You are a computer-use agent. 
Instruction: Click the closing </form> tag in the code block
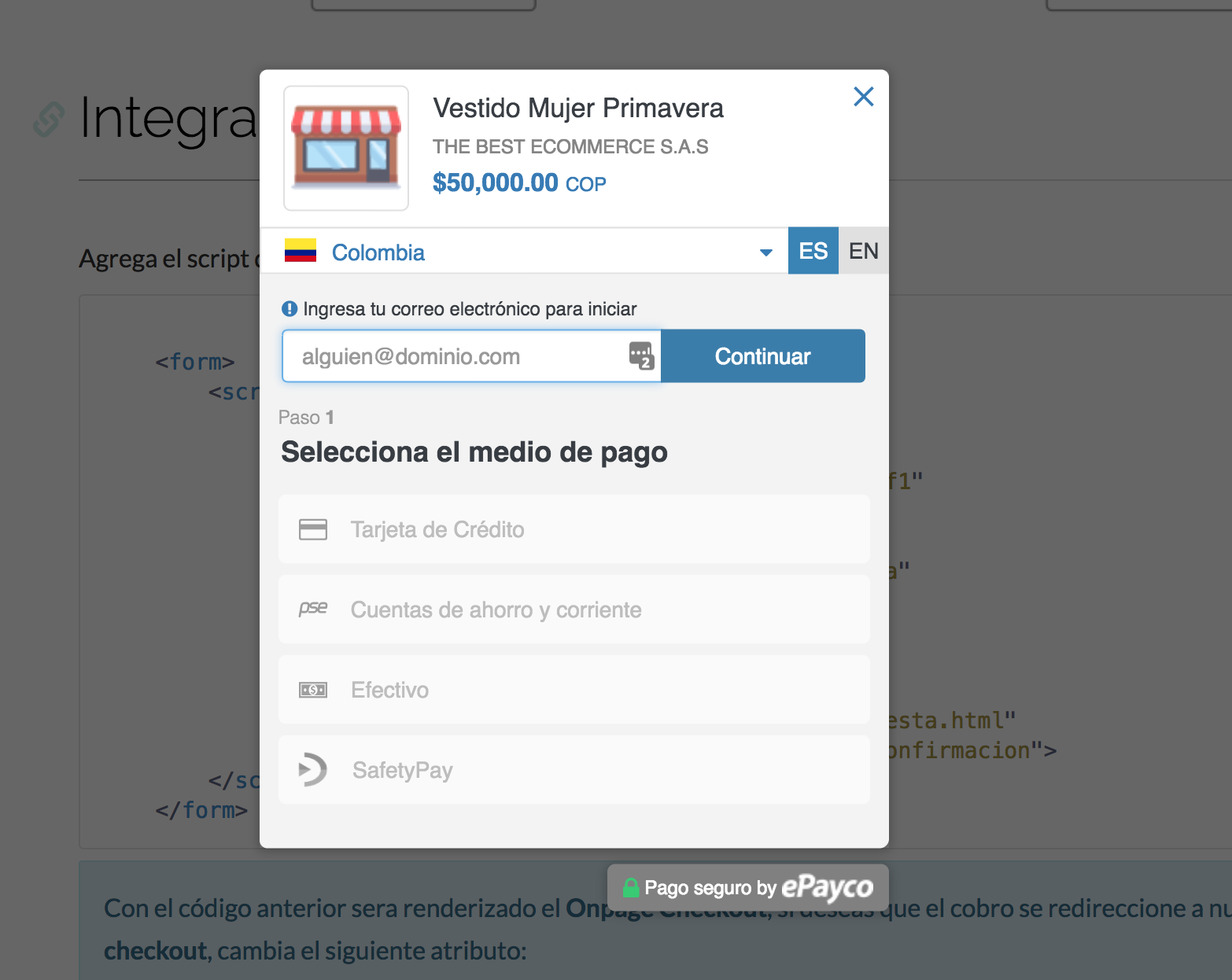pyautogui.click(x=201, y=810)
